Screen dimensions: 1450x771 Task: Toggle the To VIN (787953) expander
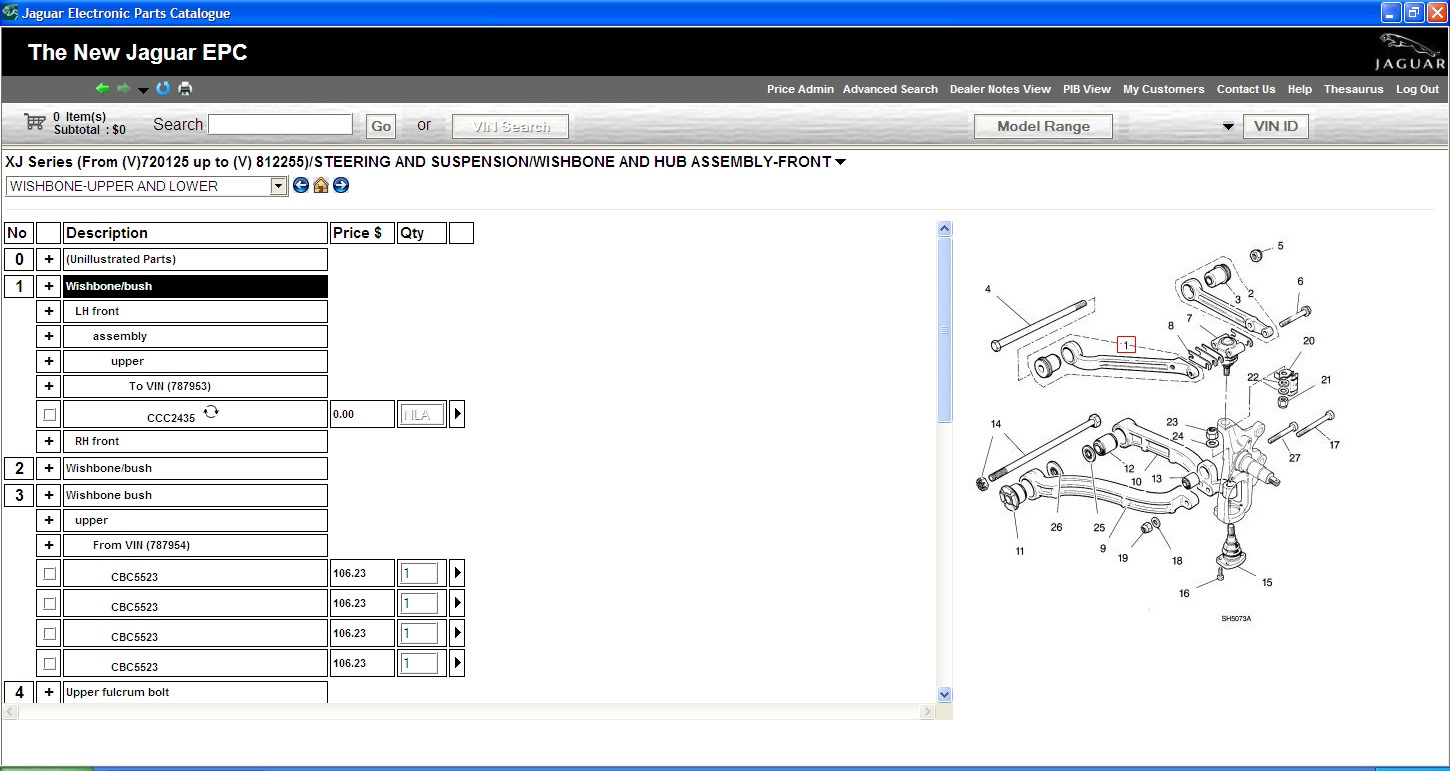[49, 386]
